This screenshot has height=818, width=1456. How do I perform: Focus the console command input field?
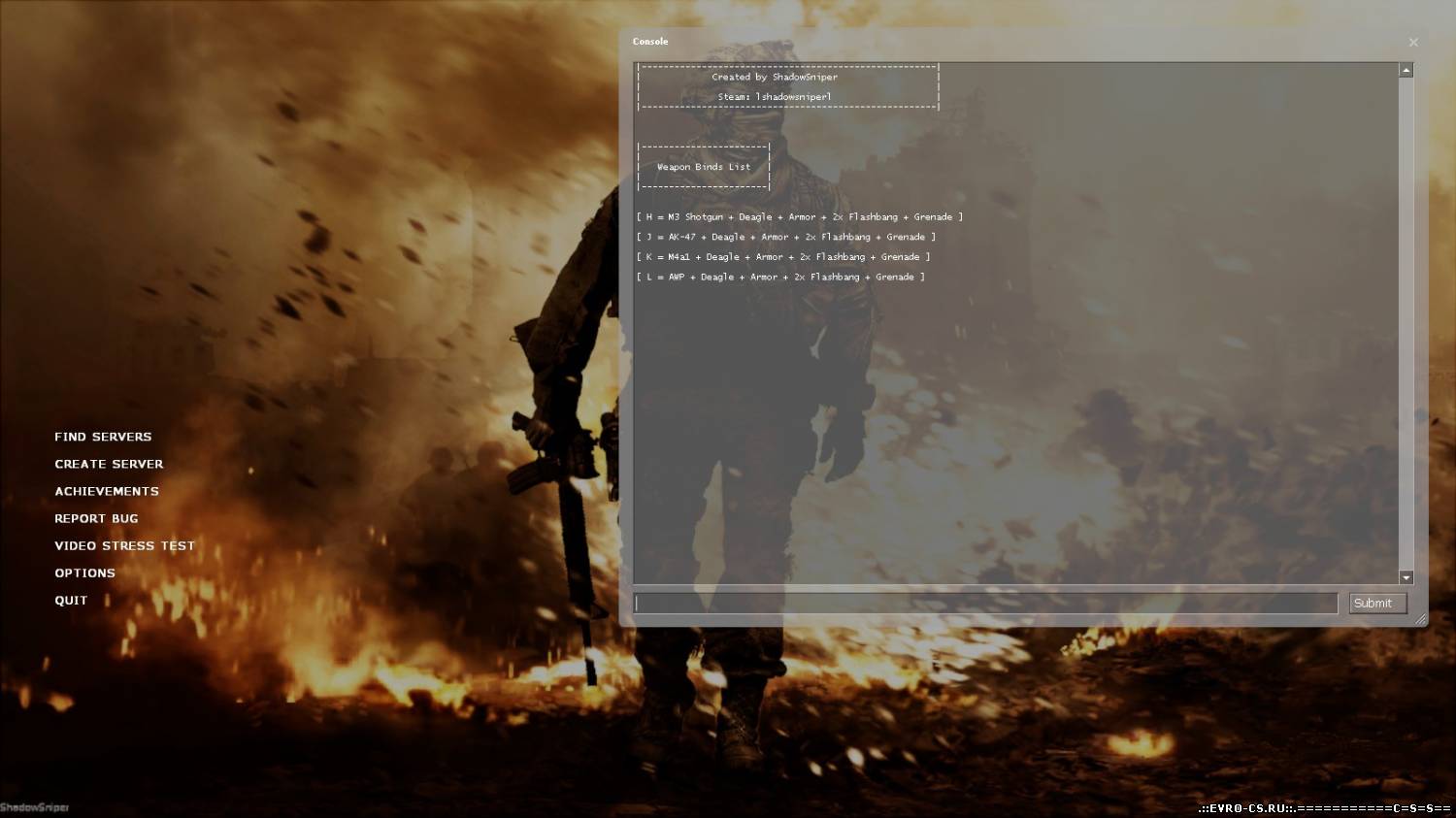tap(985, 604)
